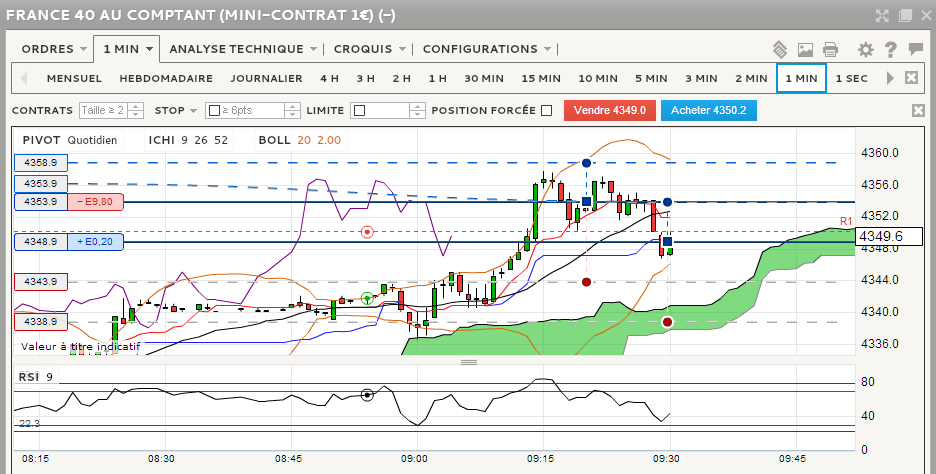936x474 pixels.
Task: Click the chat comment bubble icon
Action: tap(916, 49)
